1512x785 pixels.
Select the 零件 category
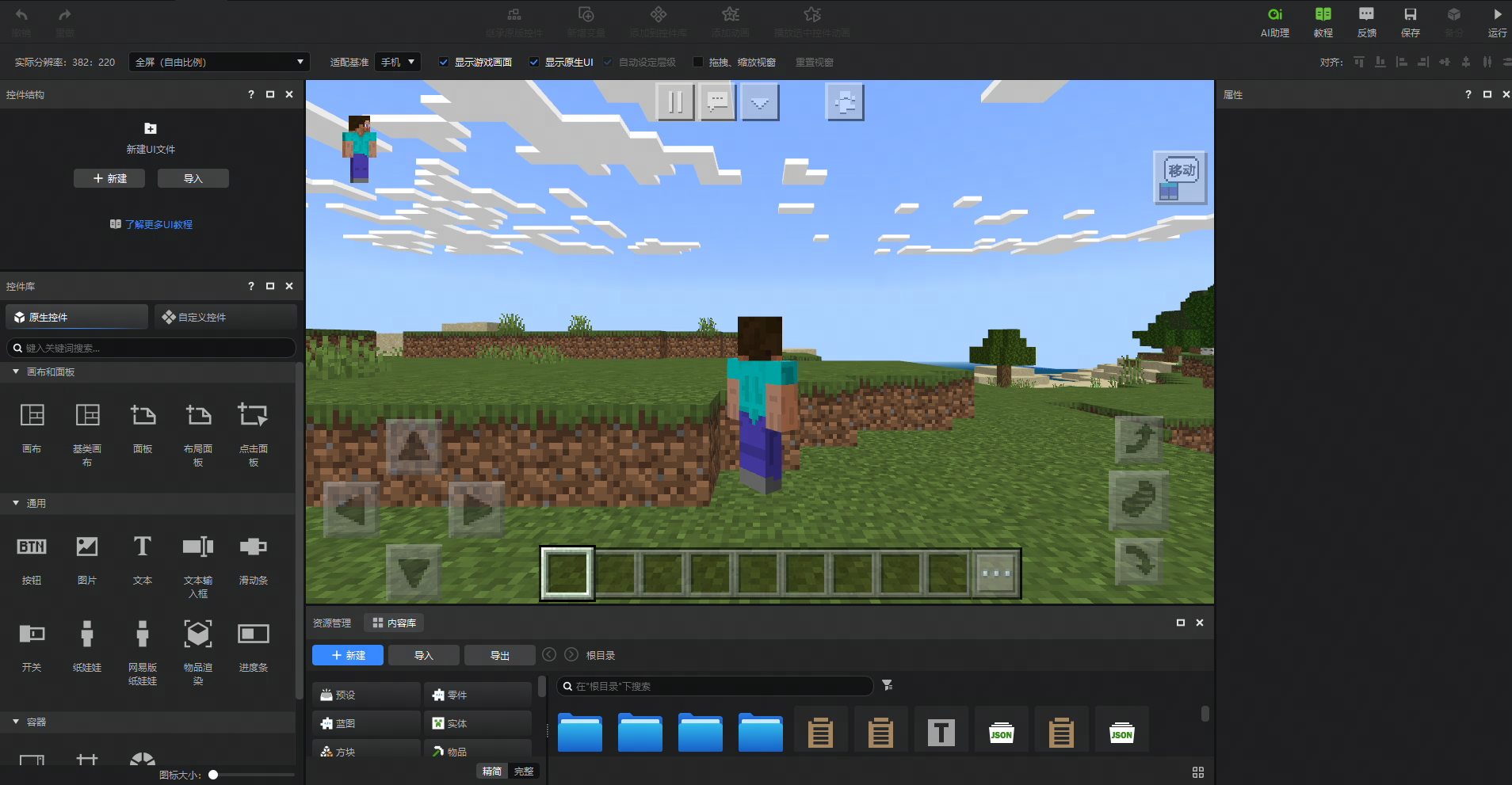pos(478,695)
